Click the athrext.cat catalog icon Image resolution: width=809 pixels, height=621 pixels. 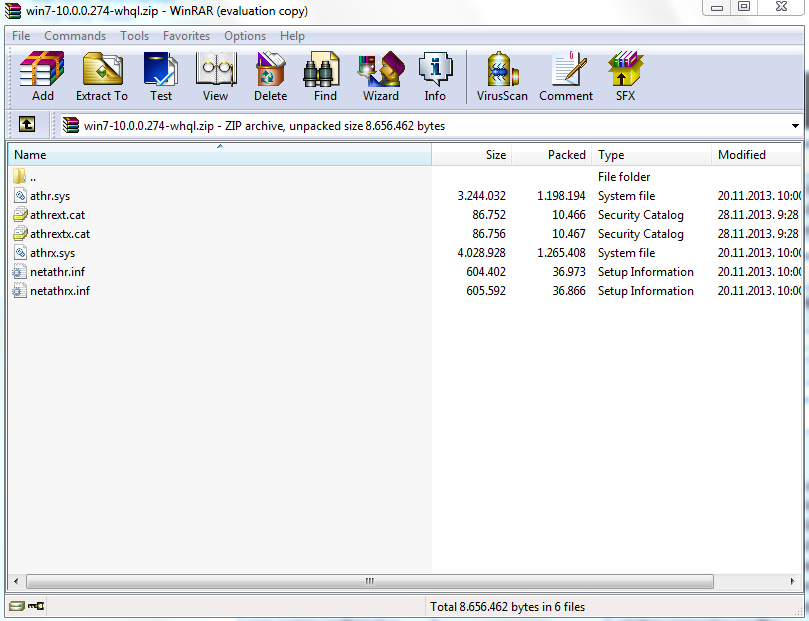20,215
